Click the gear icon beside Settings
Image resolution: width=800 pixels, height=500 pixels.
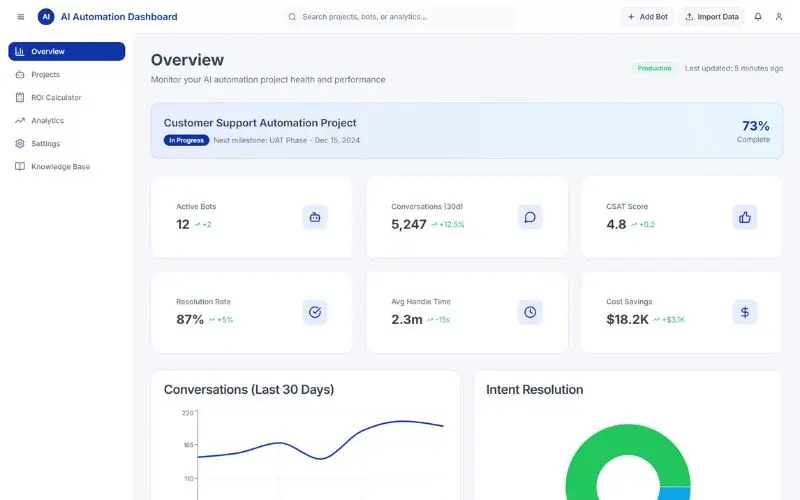point(19,143)
